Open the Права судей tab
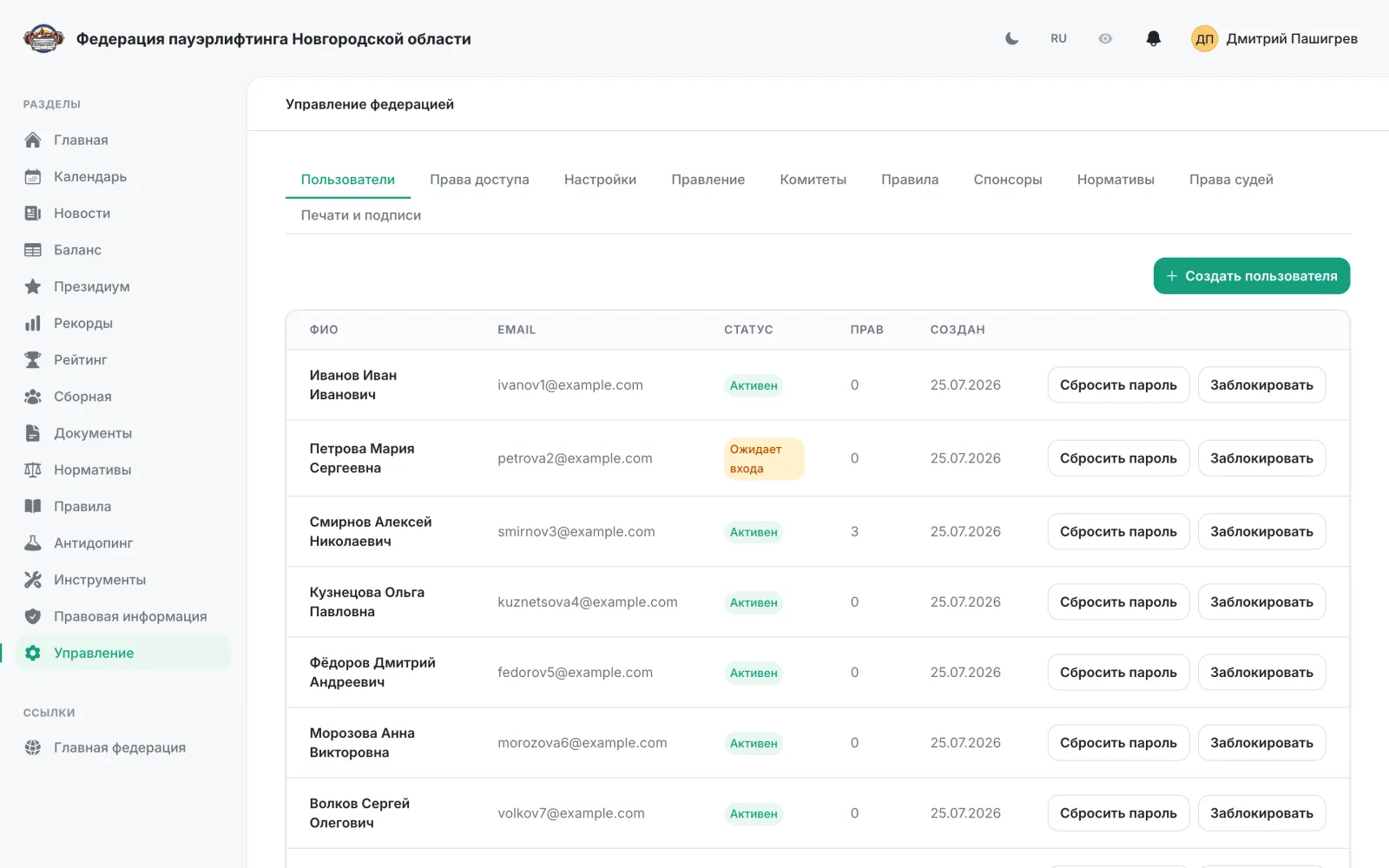 [x=1231, y=180]
